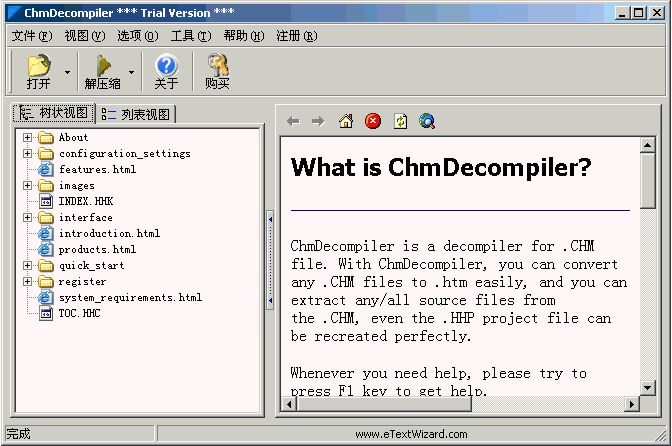Select introduction.html in the tree

tap(108, 233)
